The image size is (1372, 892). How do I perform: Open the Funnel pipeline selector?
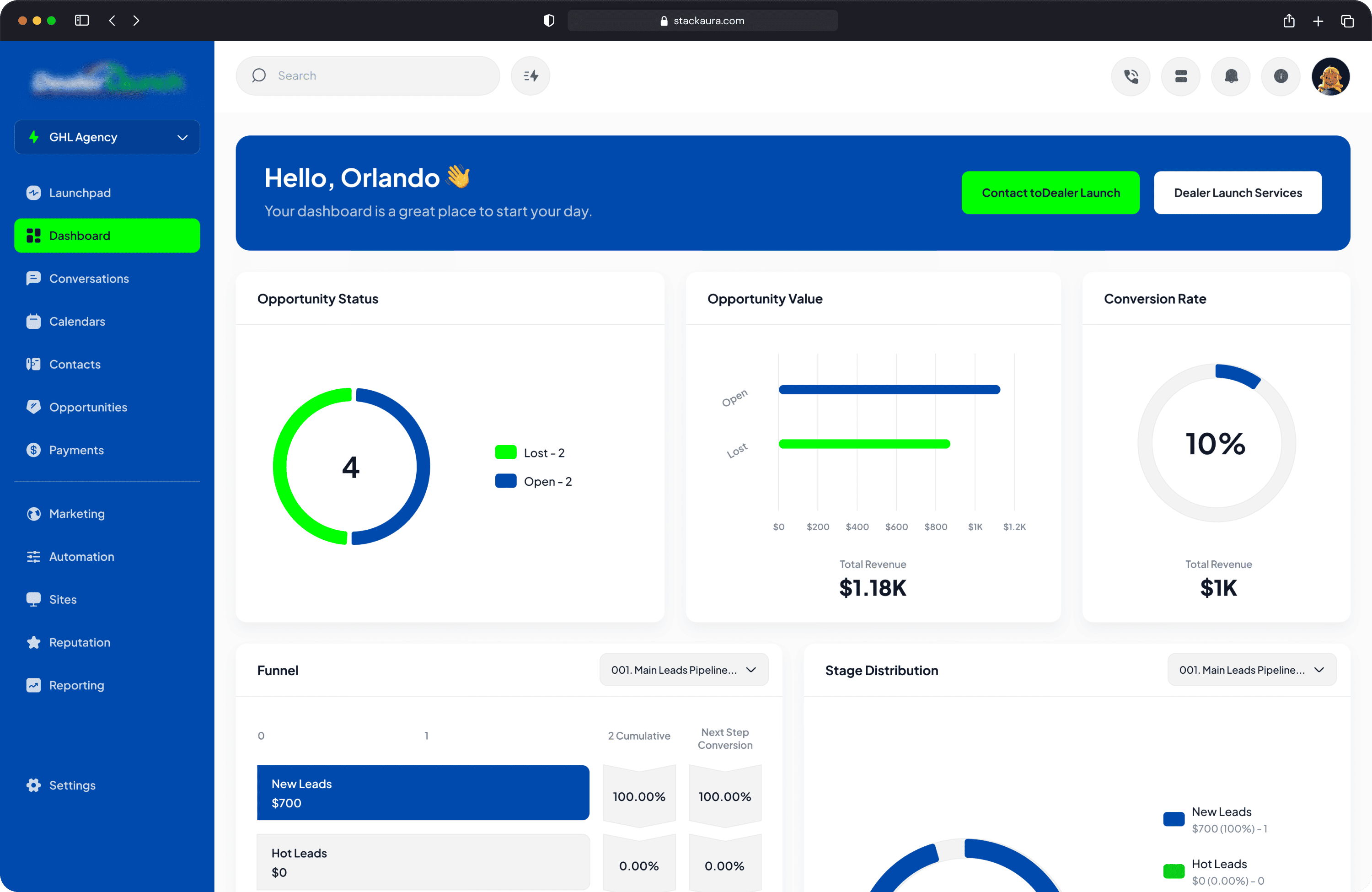(684, 669)
